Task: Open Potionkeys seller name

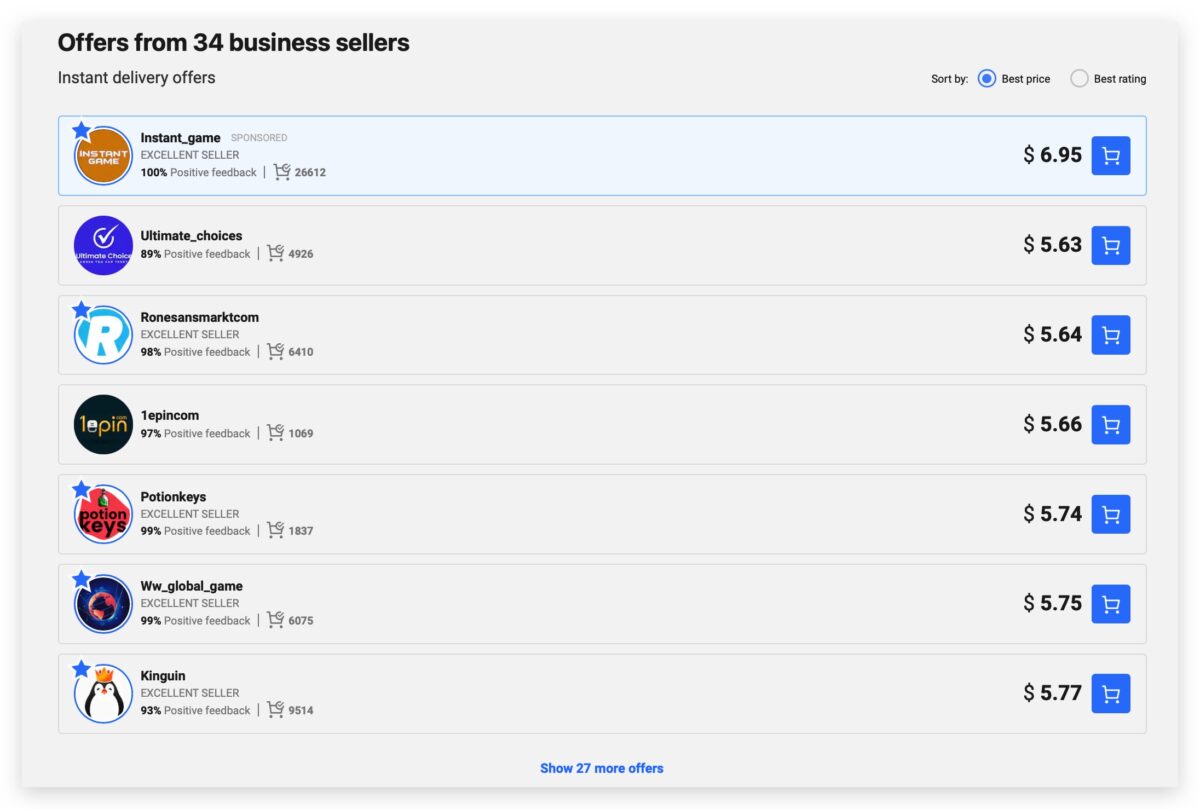Action: coord(173,497)
